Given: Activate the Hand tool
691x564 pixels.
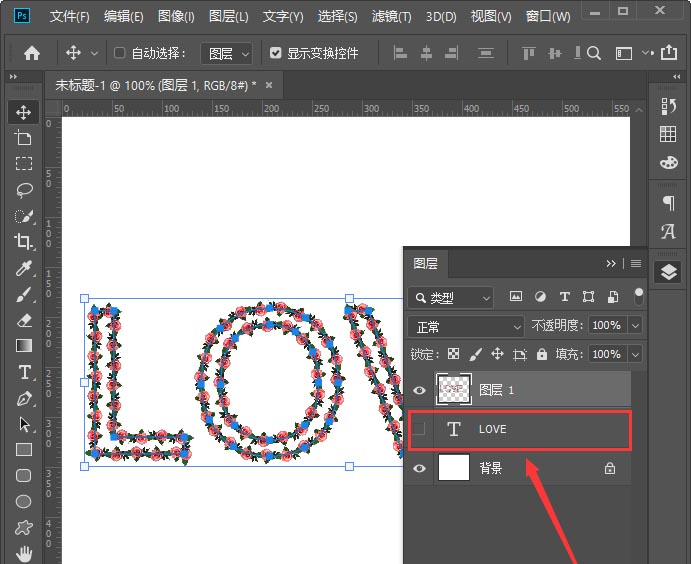Looking at the screenshot, I should pos(24,553).
